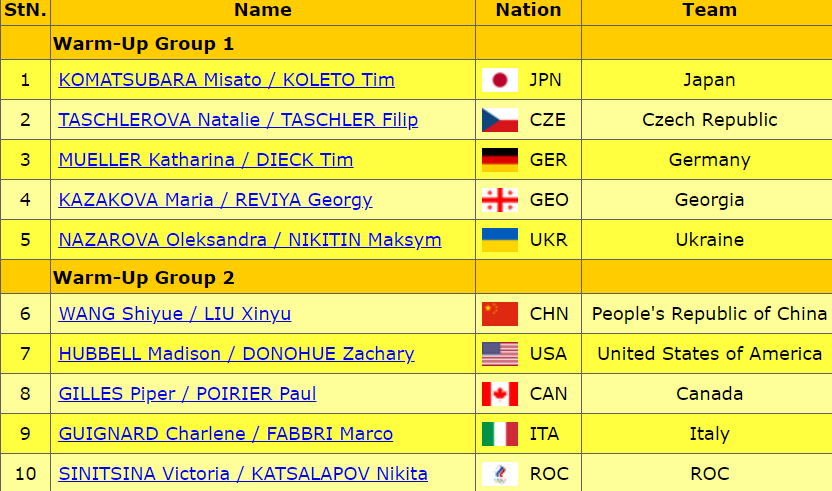Open KAZAKOVA Maria / REVIYA Georgy link

[215, 200]
